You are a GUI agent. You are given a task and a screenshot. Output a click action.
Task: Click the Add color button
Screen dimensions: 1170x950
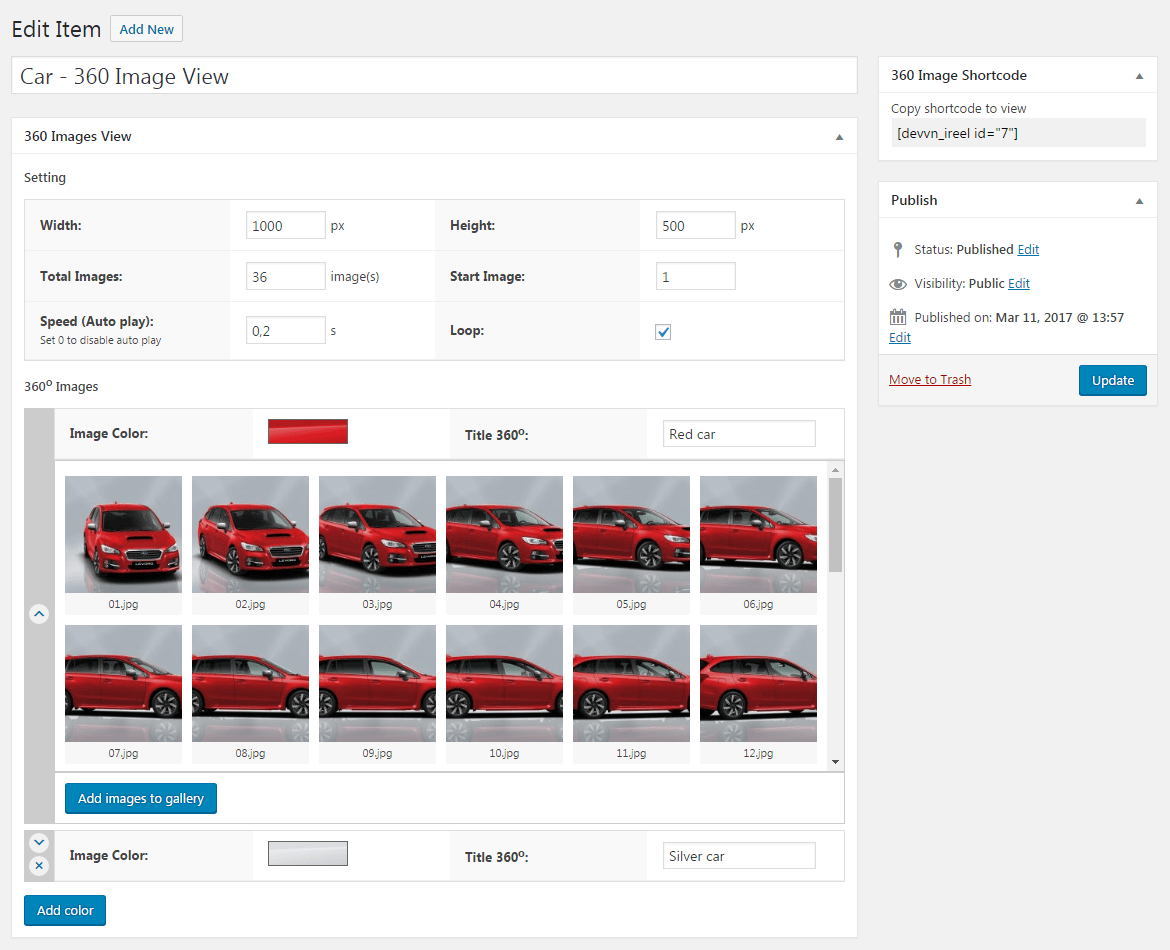click(x=65, y=911)
